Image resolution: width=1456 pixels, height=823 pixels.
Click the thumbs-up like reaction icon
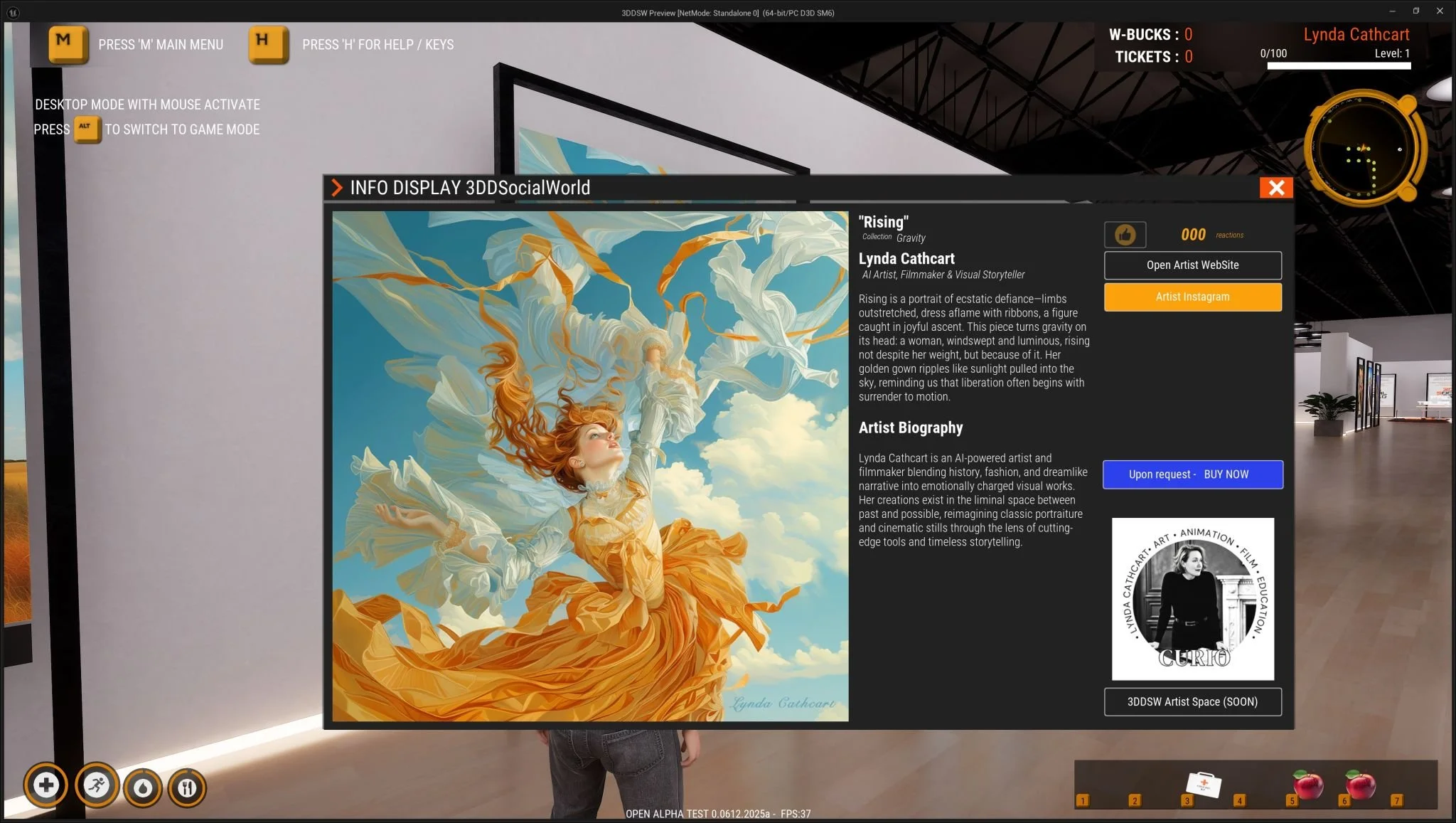[x=1125, y=235]
